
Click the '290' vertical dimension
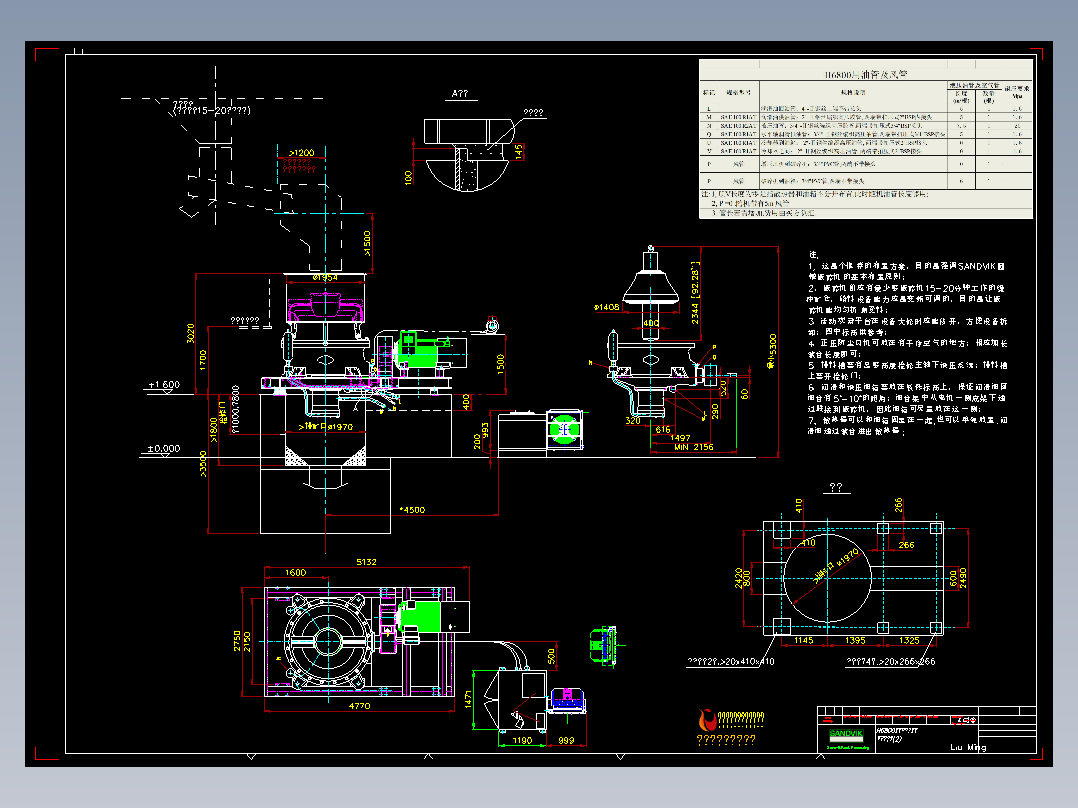[x=715, y=411]
